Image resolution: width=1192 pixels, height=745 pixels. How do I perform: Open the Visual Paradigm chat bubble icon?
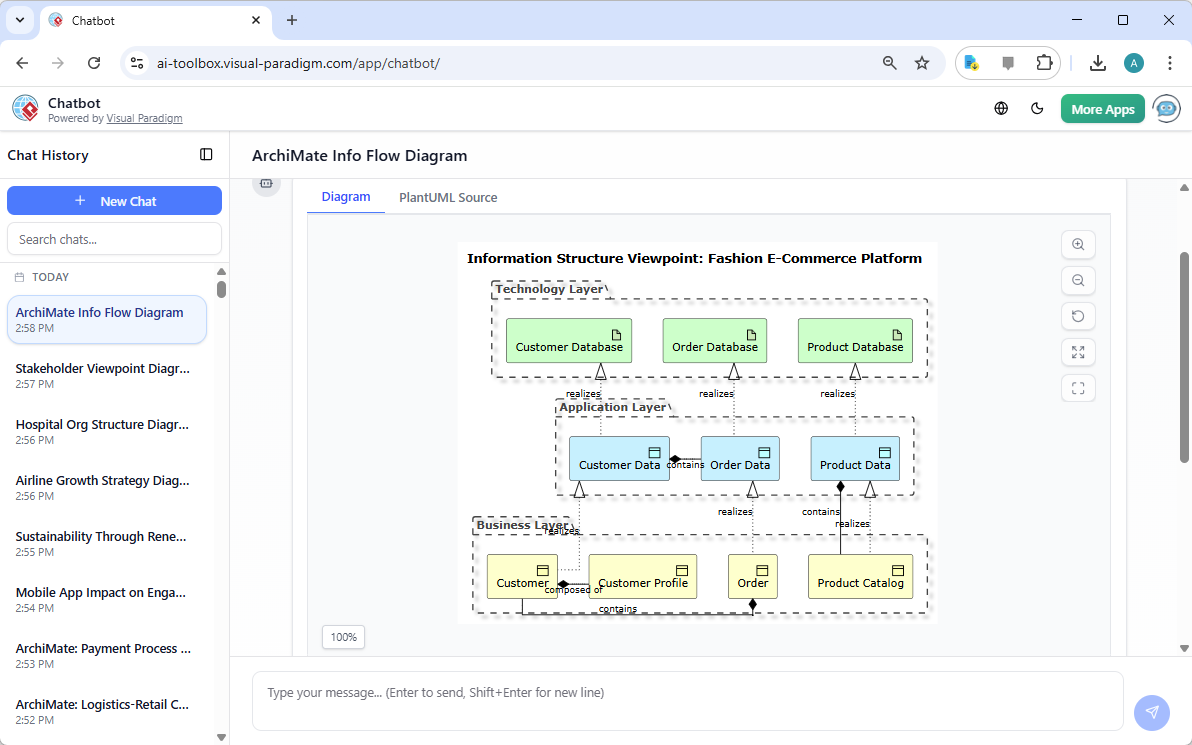(x=1166, y=108)
